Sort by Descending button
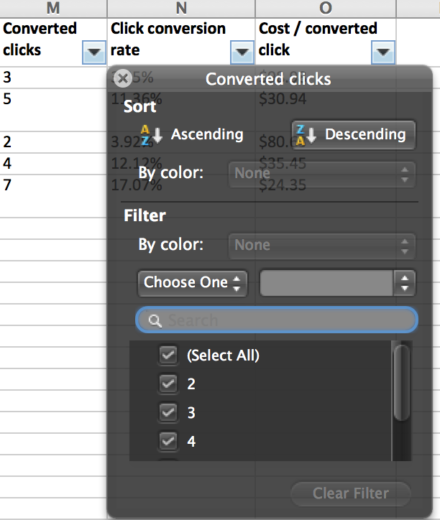The height and width of the screenshot is (520, 440). click(354, 135)
